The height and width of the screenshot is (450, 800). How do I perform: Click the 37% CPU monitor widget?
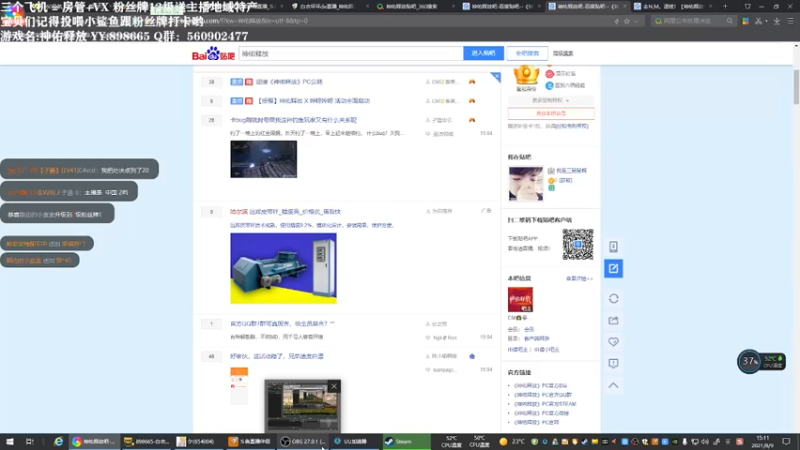[x=761, y=361]
